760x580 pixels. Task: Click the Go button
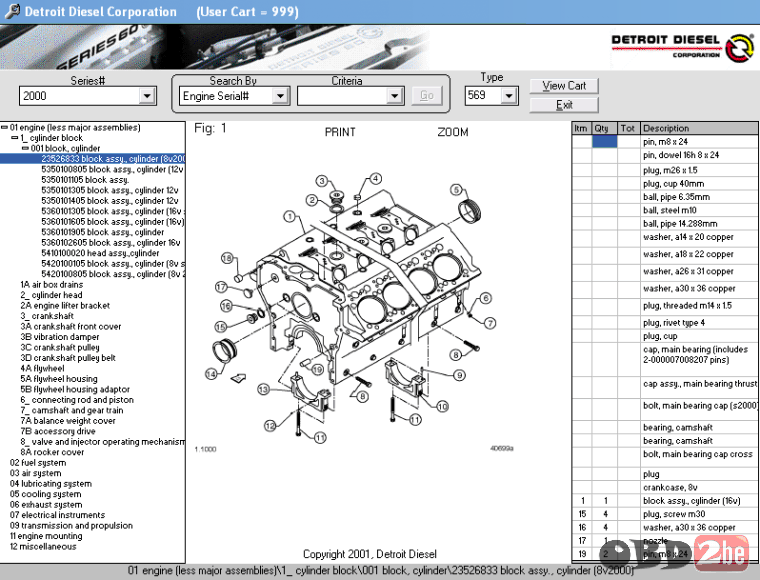click(x=427, y=95)
